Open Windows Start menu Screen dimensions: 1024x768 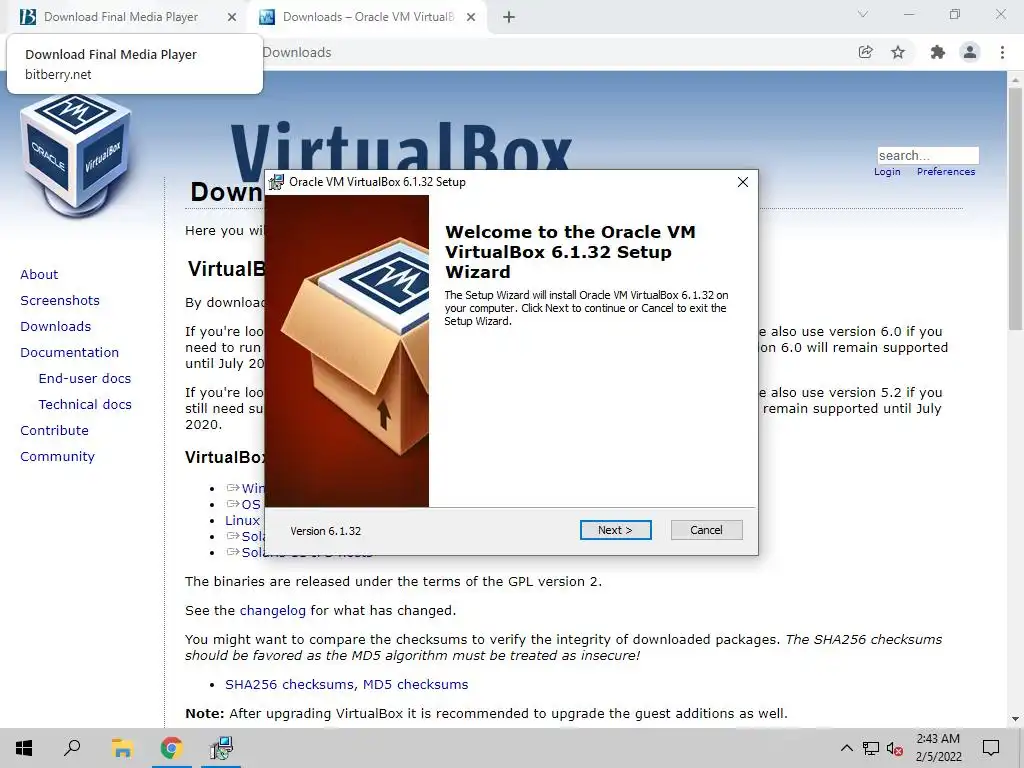tap(24, 748)
